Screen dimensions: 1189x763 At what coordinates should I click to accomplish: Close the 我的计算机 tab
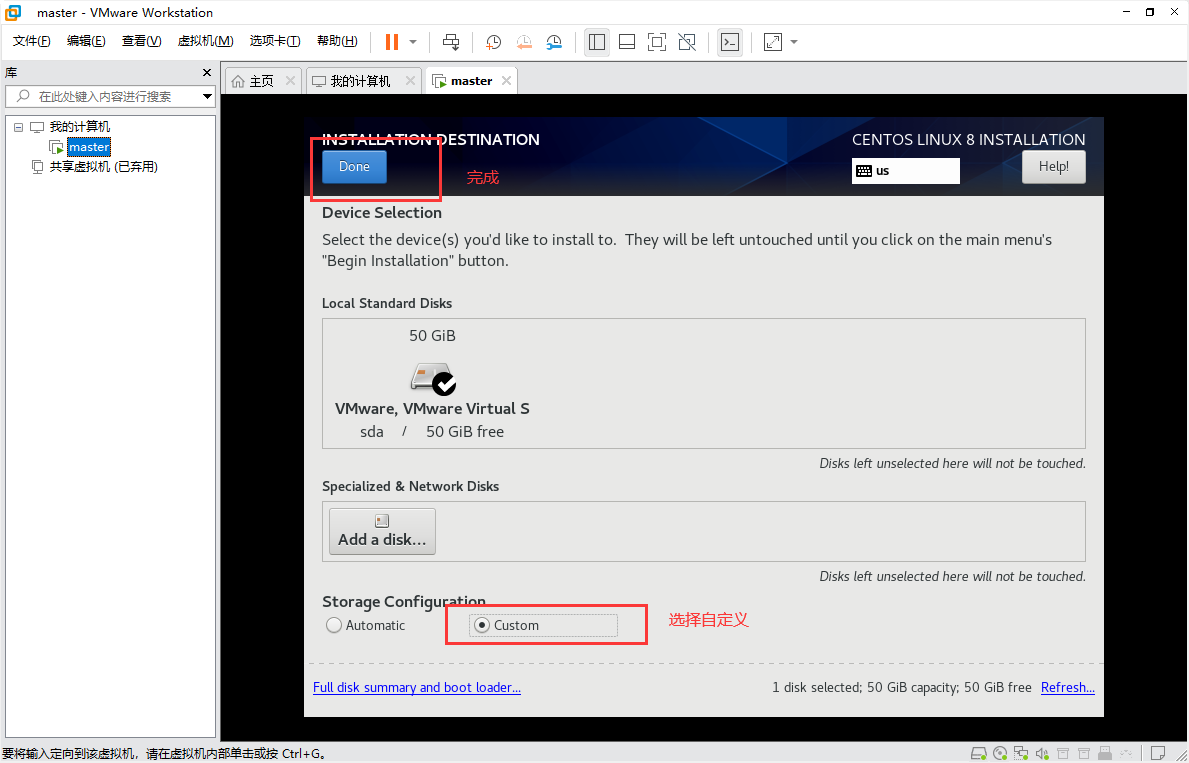pos(410,80)
